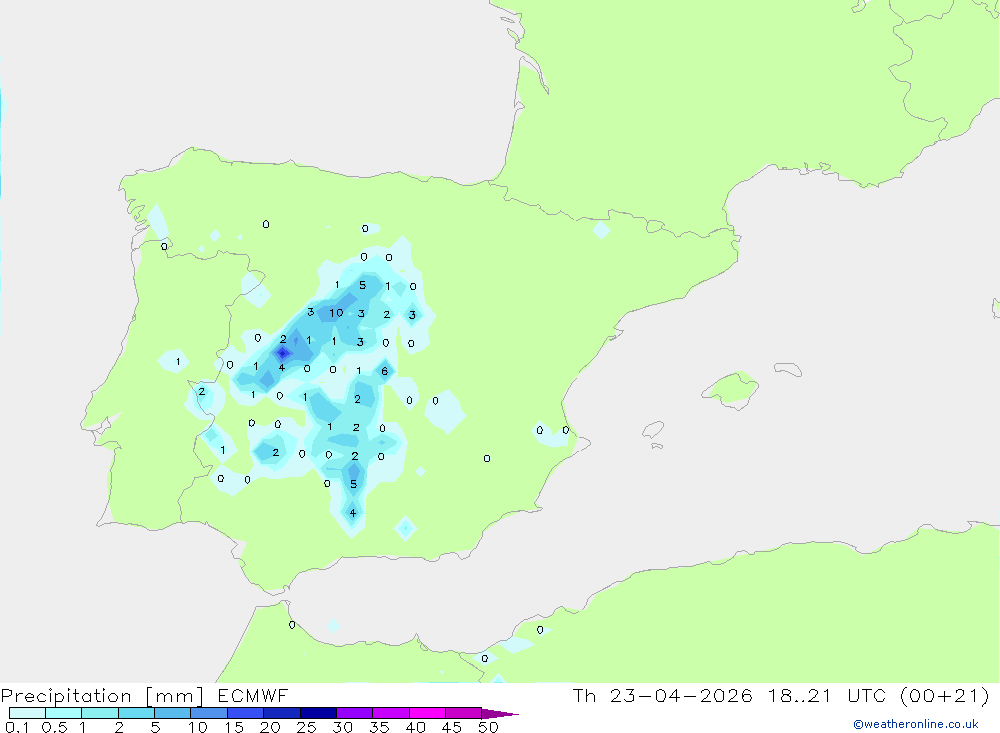Click the "50" legend scale label
Viewport: 1000px width, 733px height.
[488, 727]
